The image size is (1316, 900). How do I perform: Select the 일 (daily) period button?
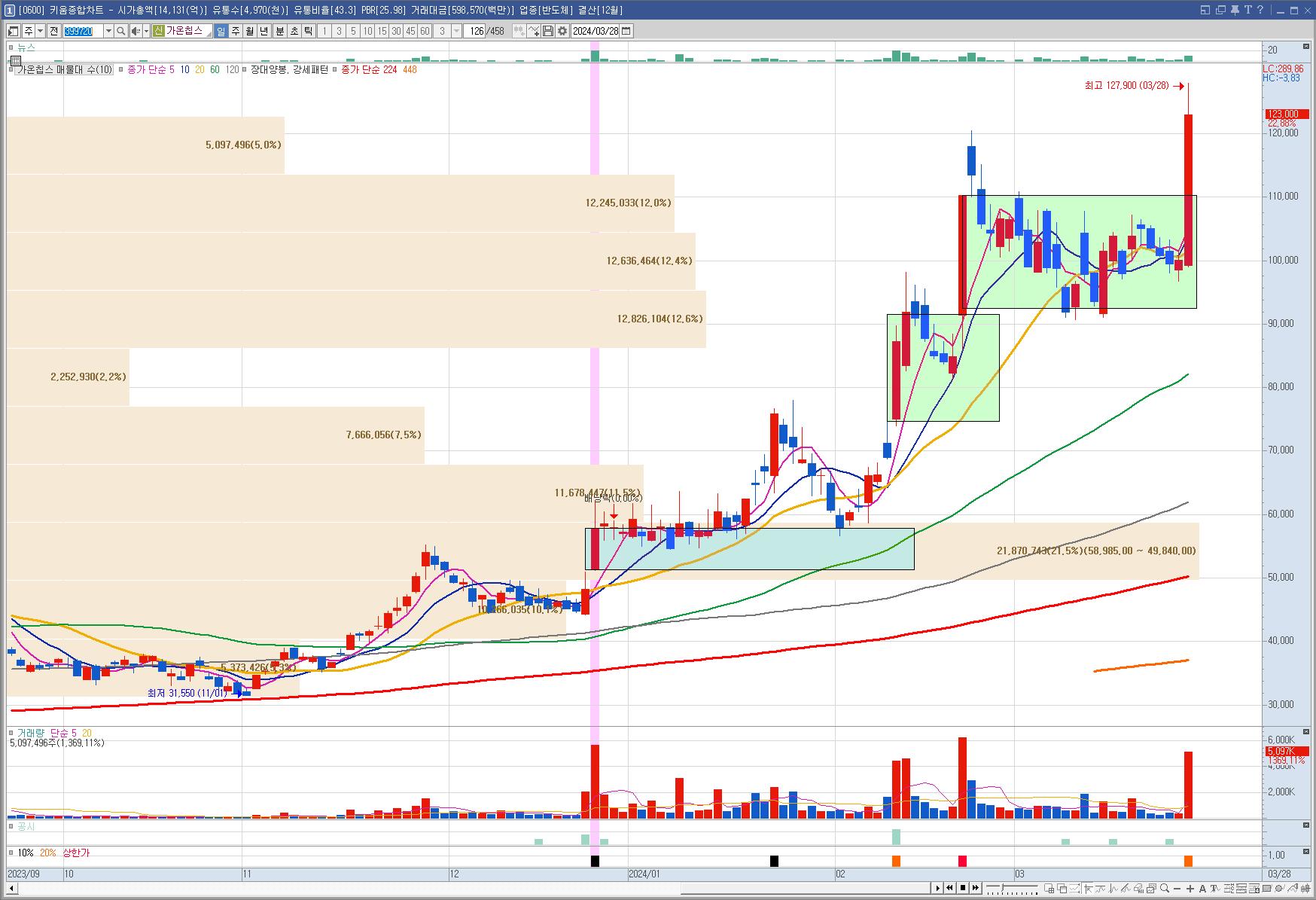point(221,31)
